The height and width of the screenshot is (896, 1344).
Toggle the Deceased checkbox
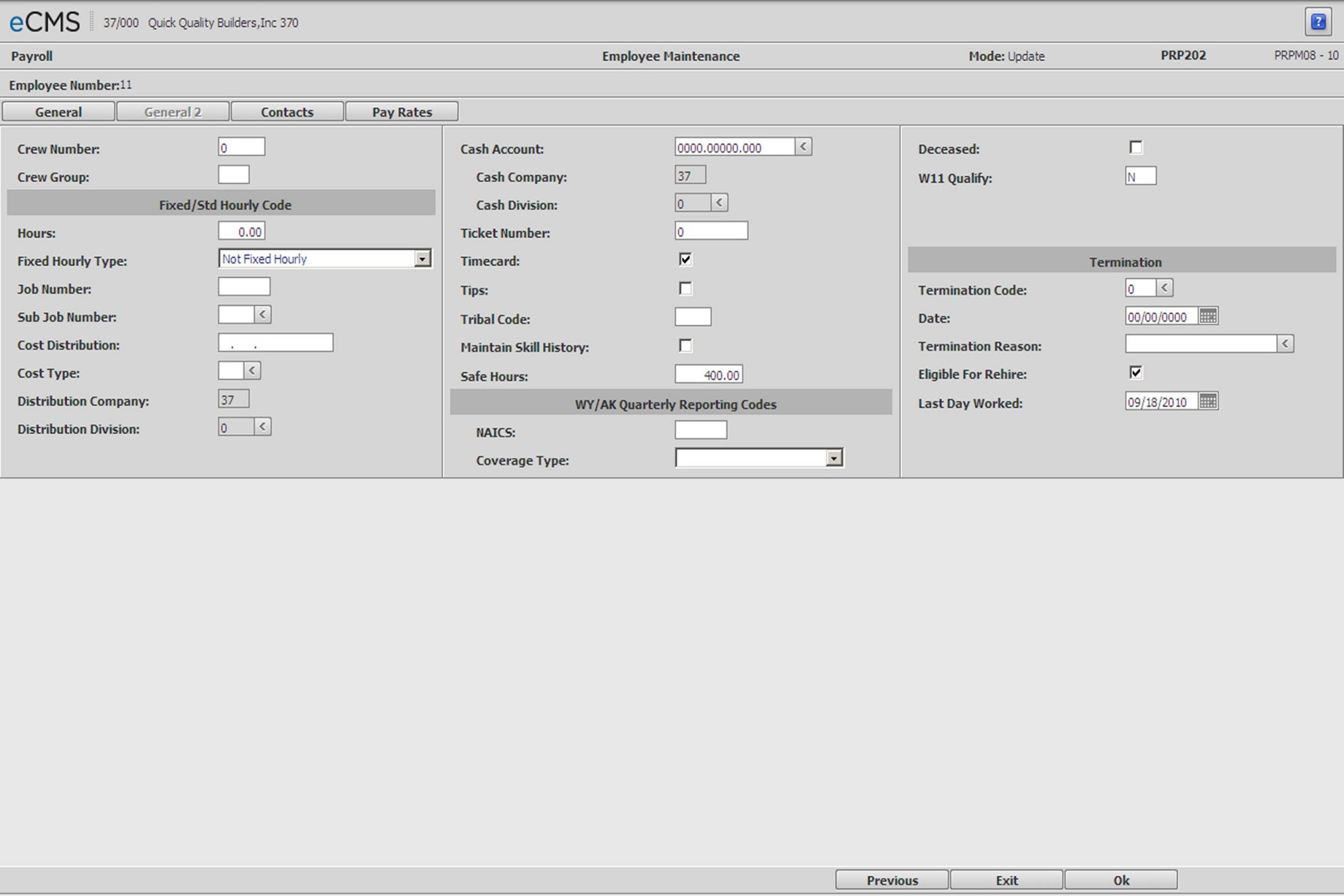click(1136, 147)
